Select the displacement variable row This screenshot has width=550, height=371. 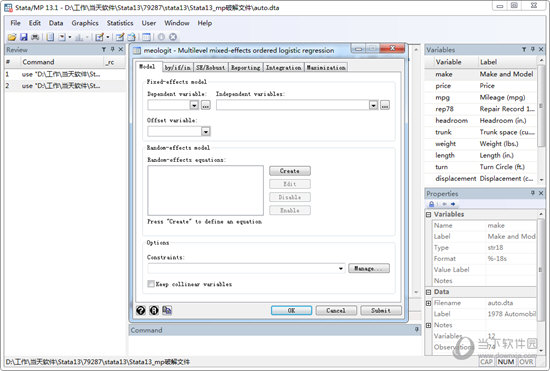[481, 178]
